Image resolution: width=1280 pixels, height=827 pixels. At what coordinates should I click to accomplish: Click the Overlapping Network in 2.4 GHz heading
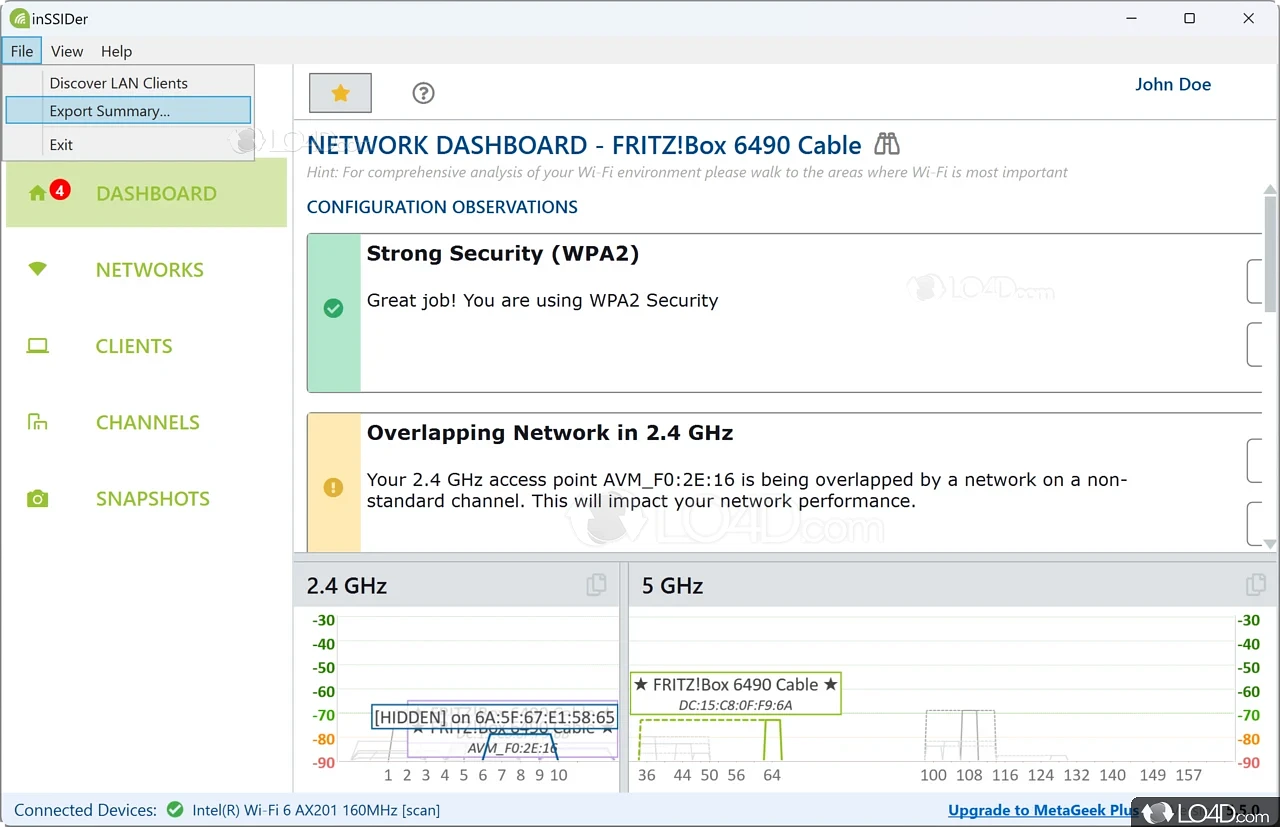click(550, 433)
